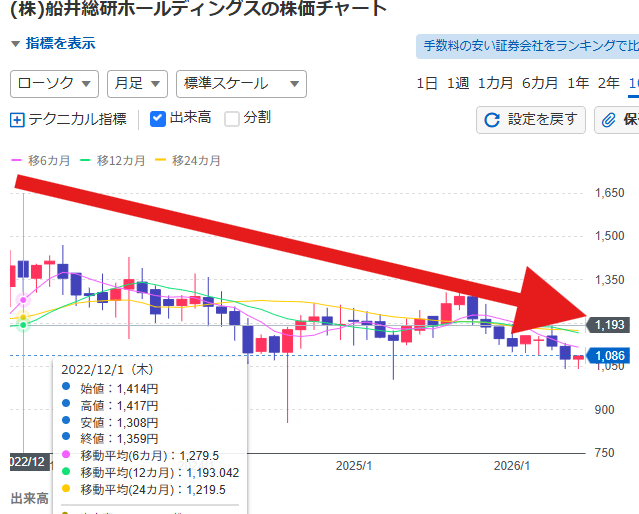Uncheck the 出来高 checkbox

[158, 119]
